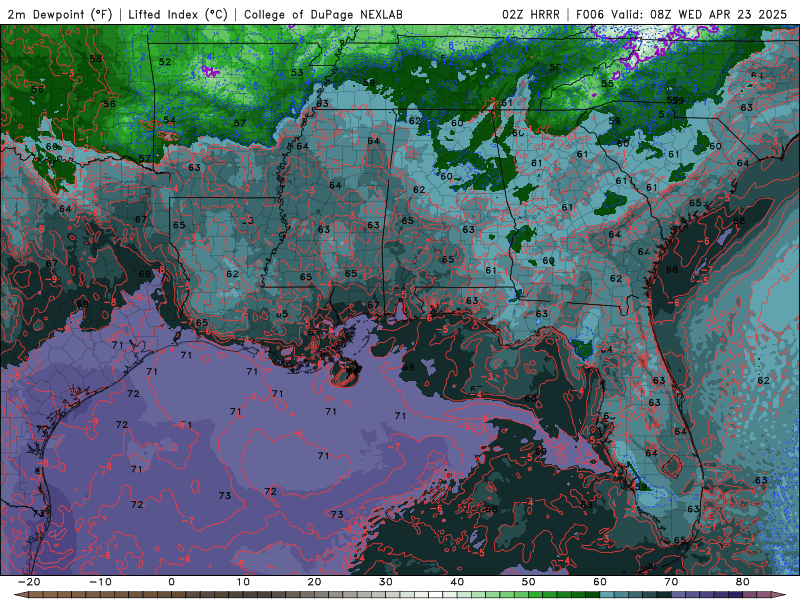Click the '2m Dewpoint (°F)' title text

click(60, 14)
